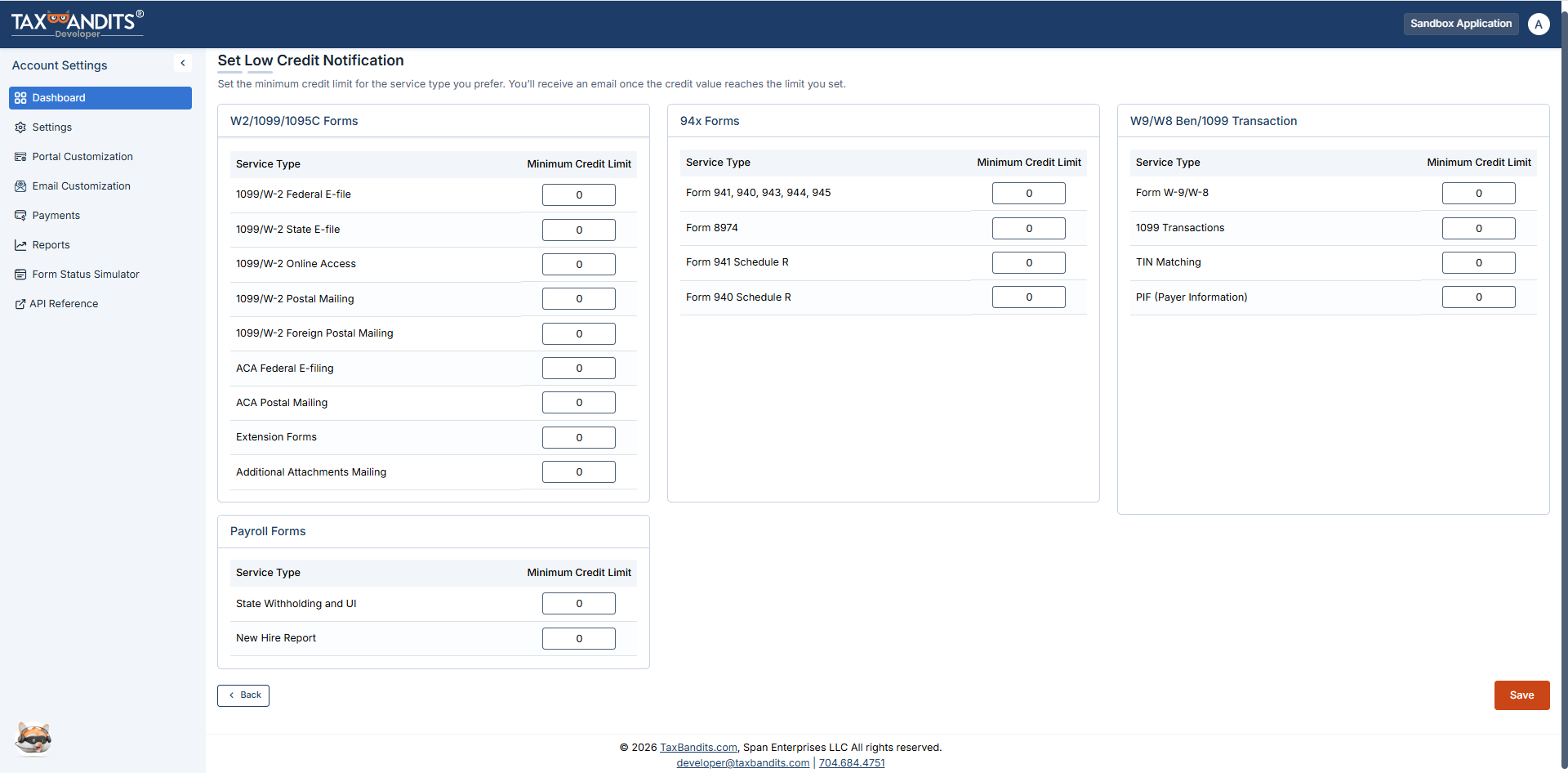This screenshot has width=1568, height=773.
Task: Edit Form 941, 940, 943, 944, 945 limit
Action: pyautogui.click(x=1029, y=194)
